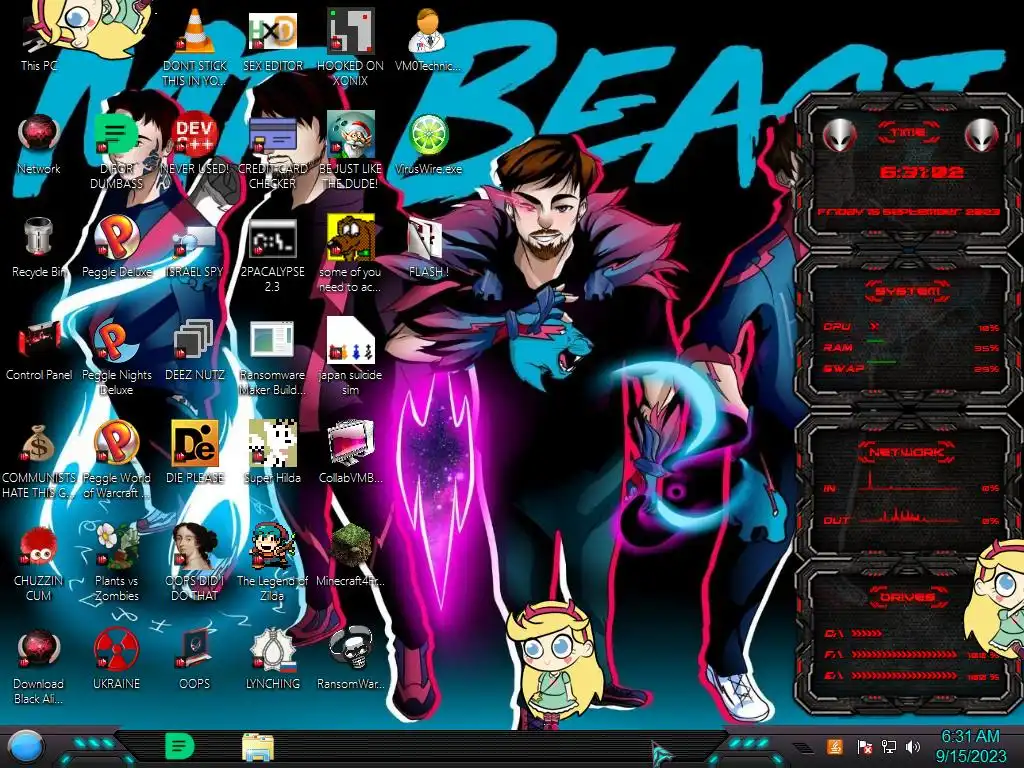Image resolution: width=1024 pixels, height=768 pixels.
Task: Click the taskbar clock showing 6:31 AM
Action: (x=970, y=746)
